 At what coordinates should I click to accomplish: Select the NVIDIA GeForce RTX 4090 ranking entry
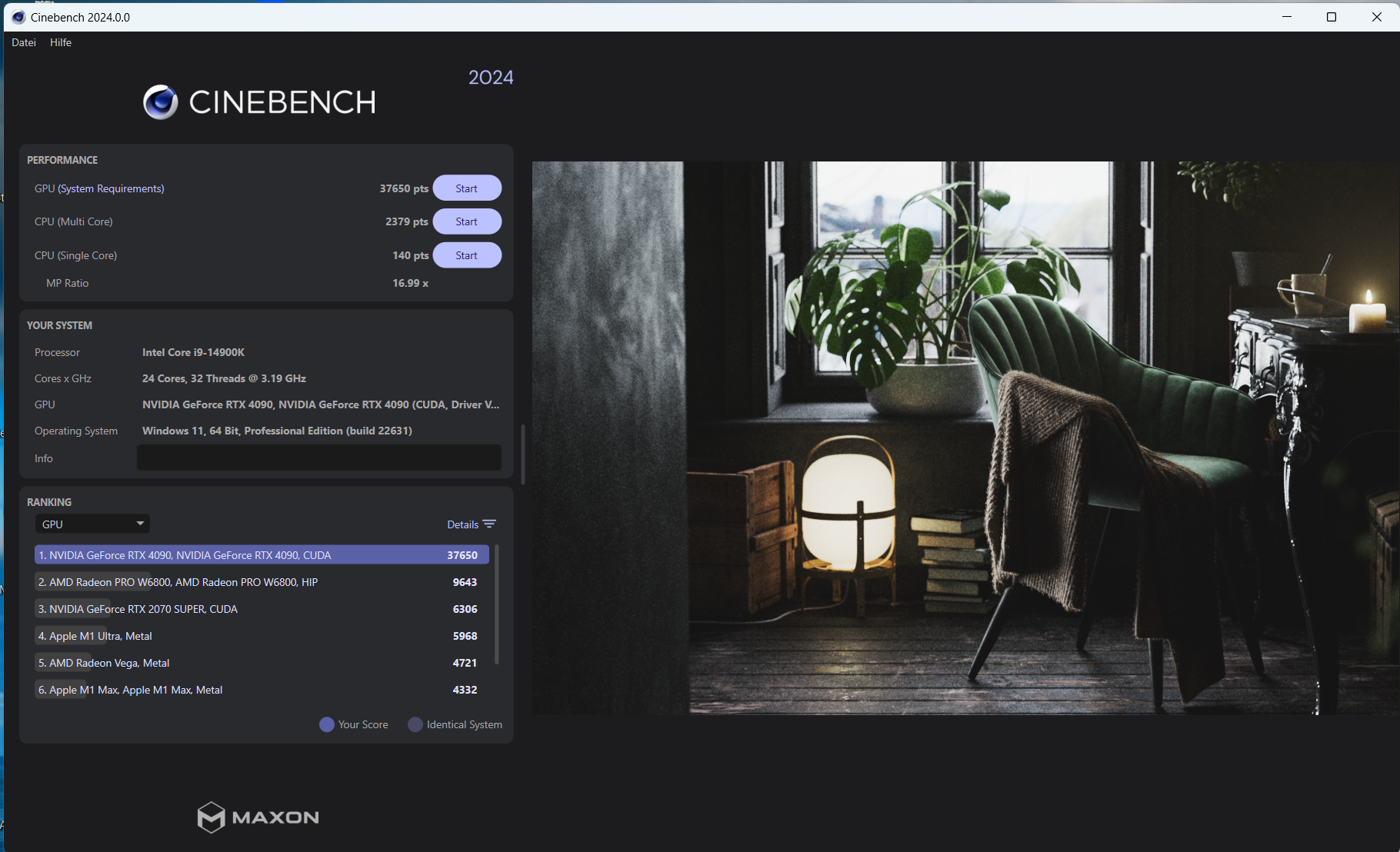tap(262, 554)
